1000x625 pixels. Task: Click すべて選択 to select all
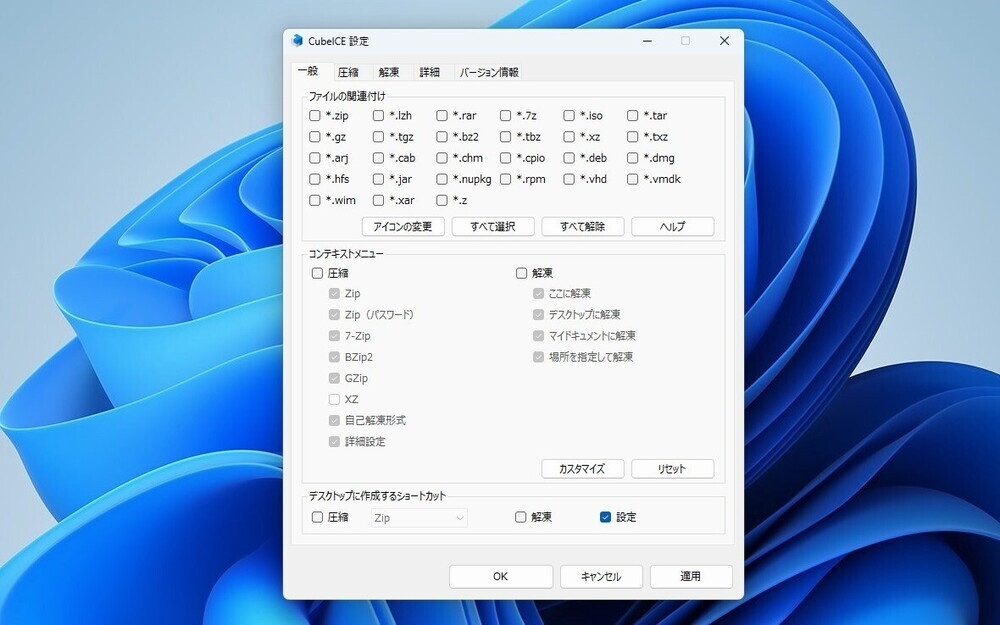493,226
